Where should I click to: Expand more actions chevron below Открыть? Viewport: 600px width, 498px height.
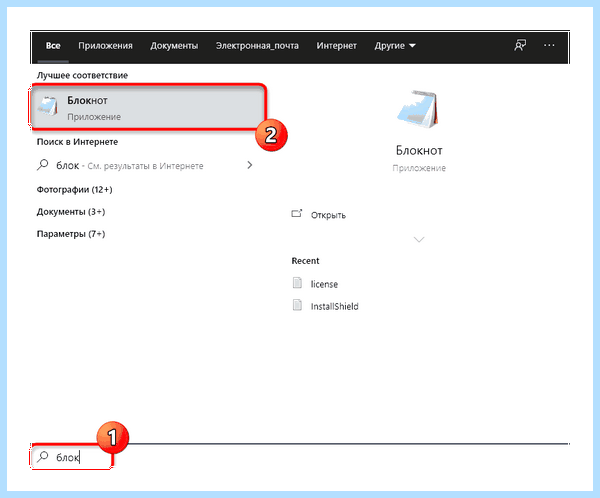point(419,240)
